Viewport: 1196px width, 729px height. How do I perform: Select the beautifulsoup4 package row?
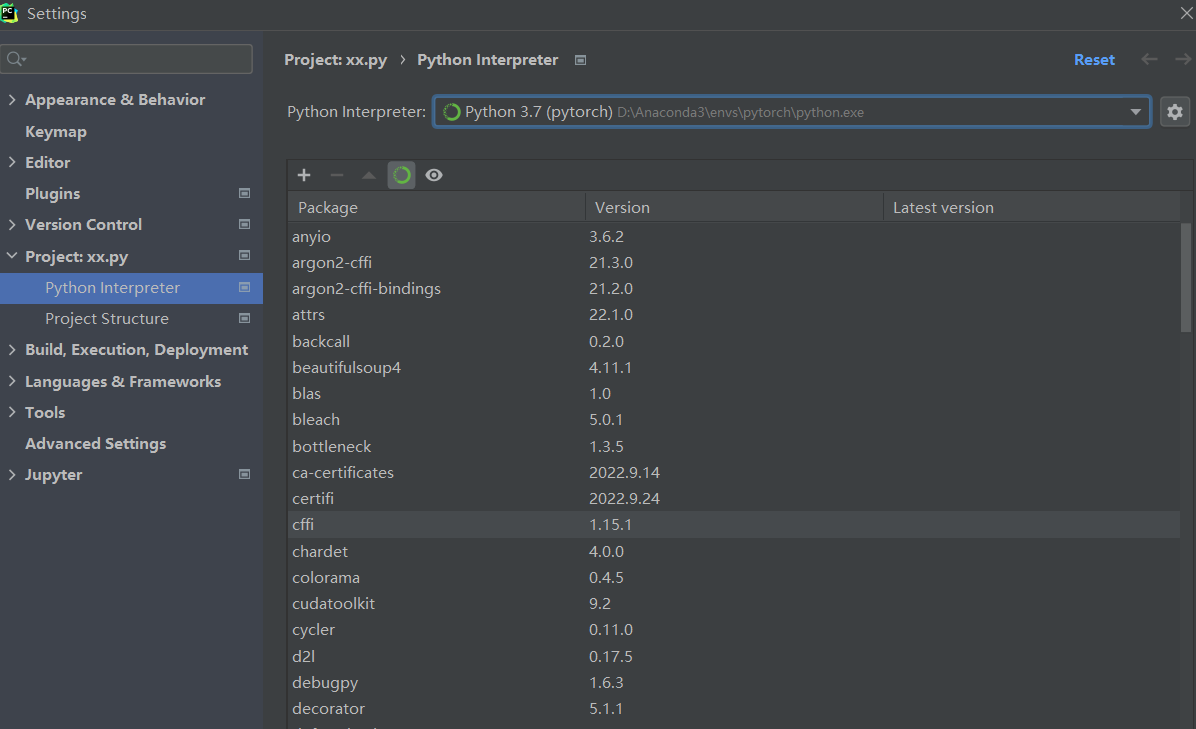(734, 367)
